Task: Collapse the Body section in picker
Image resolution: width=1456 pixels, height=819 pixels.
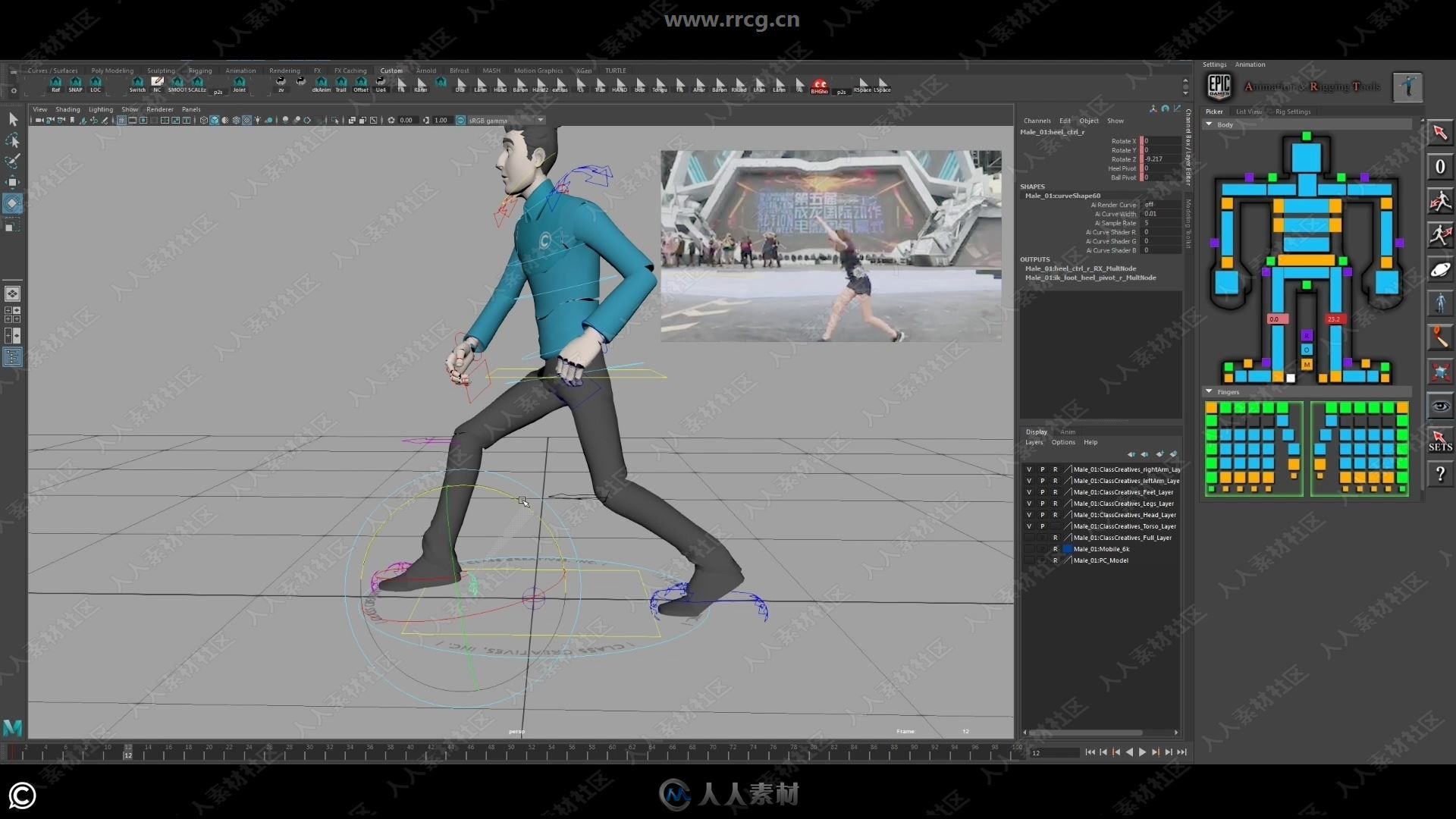Action: (1209, 124)
